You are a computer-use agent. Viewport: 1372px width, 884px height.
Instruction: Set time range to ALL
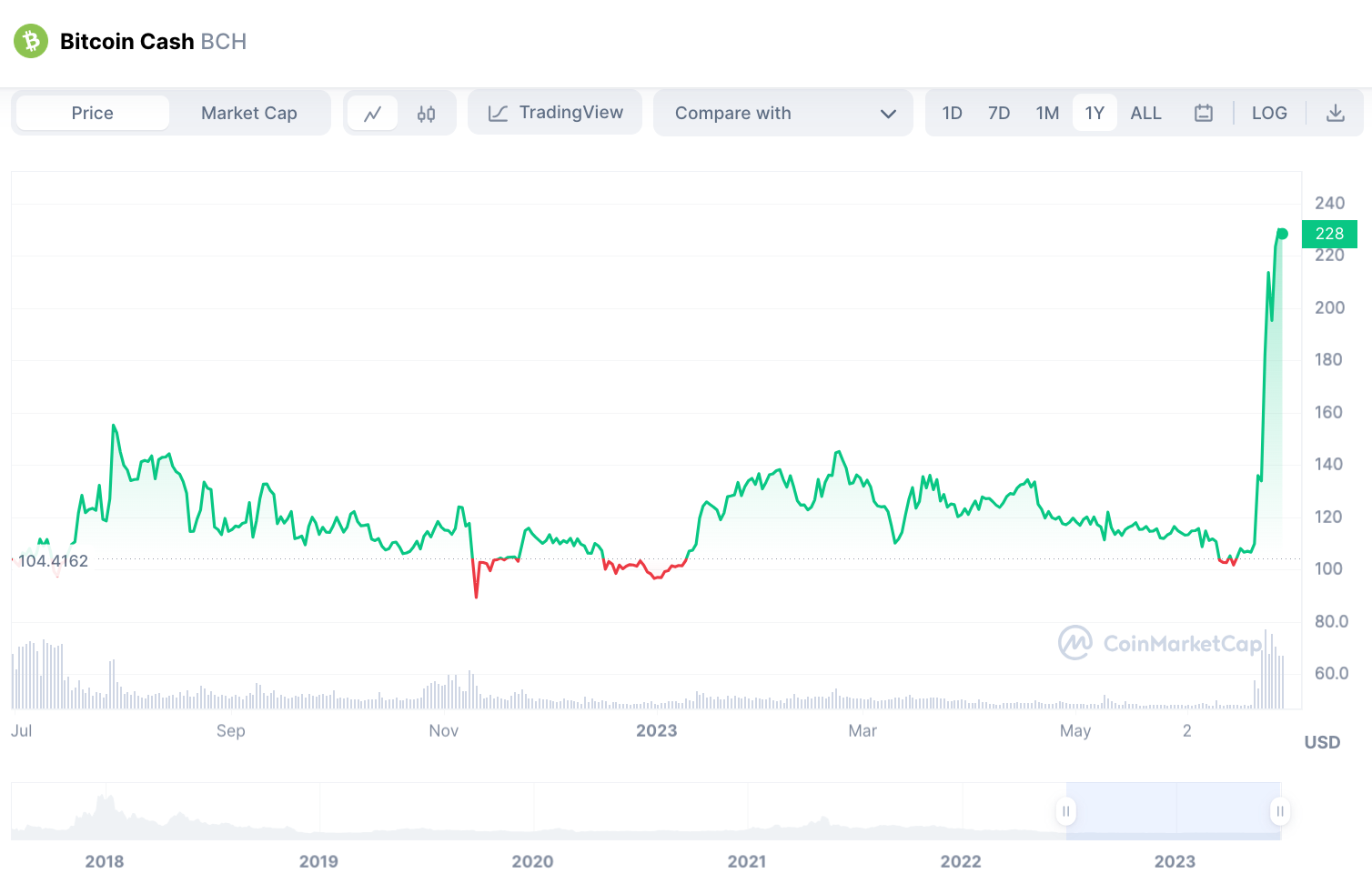(1145, 113)
